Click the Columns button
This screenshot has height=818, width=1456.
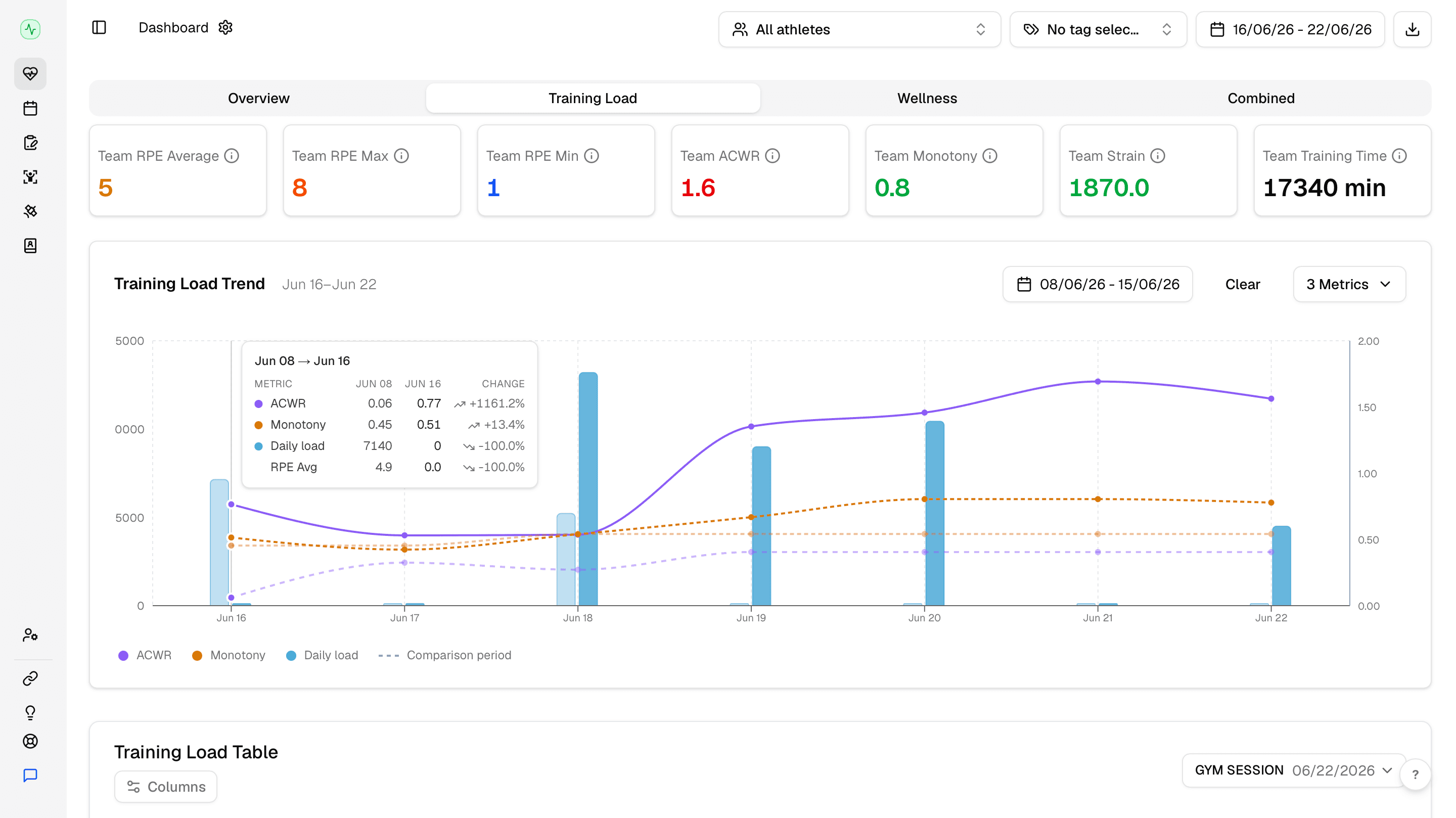(x=166, y=787)
